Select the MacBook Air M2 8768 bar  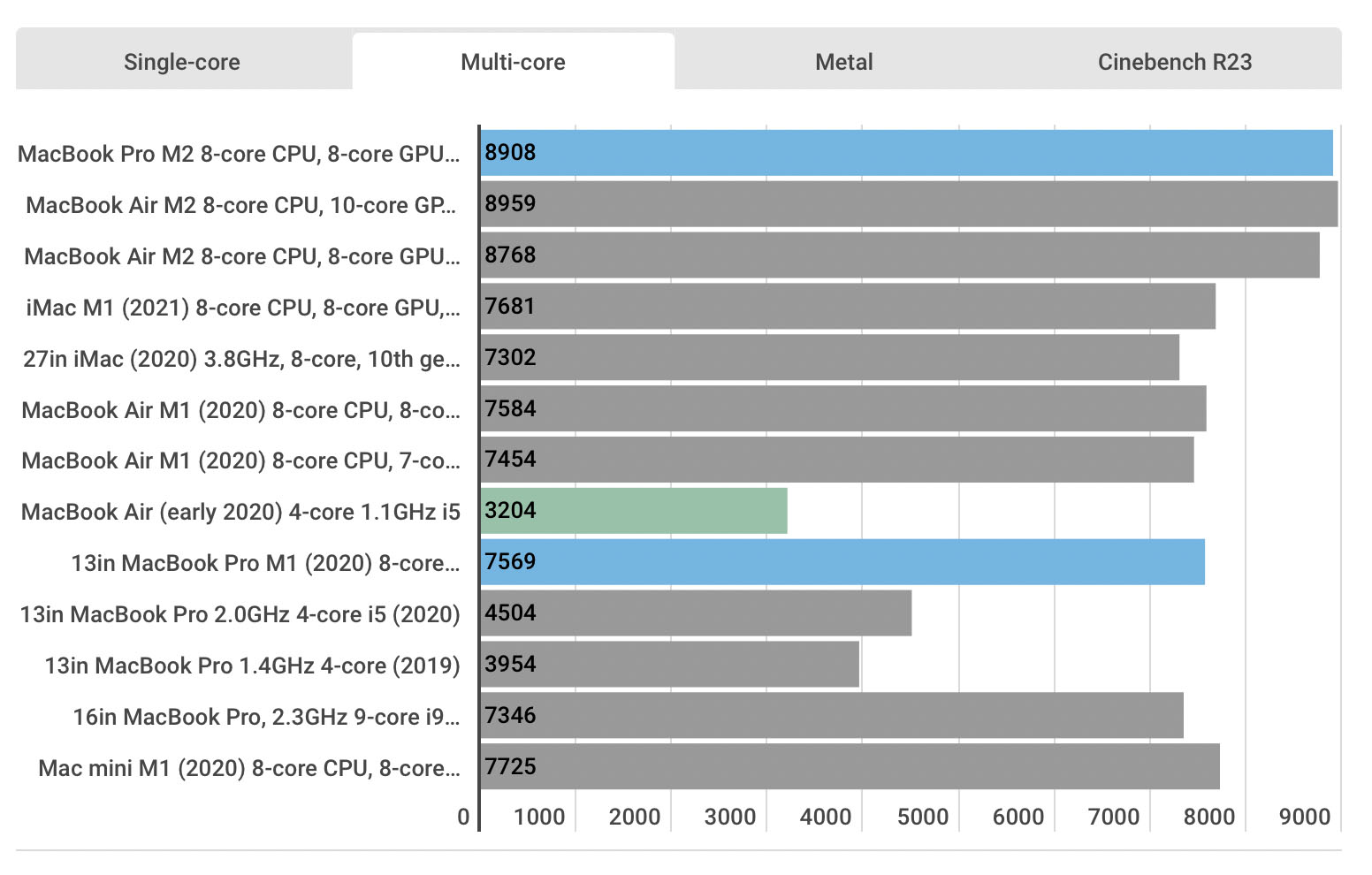click(900, 255)
